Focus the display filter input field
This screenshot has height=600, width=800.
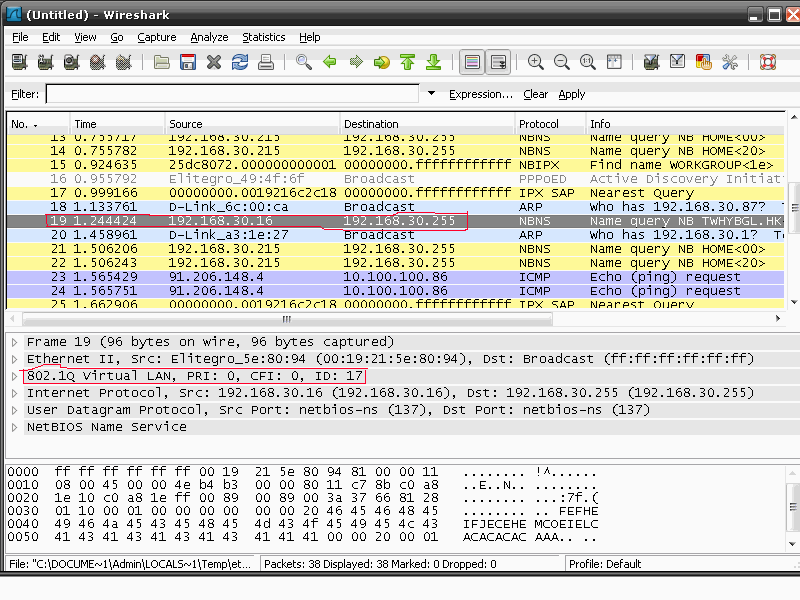click(x=232, y=94)
